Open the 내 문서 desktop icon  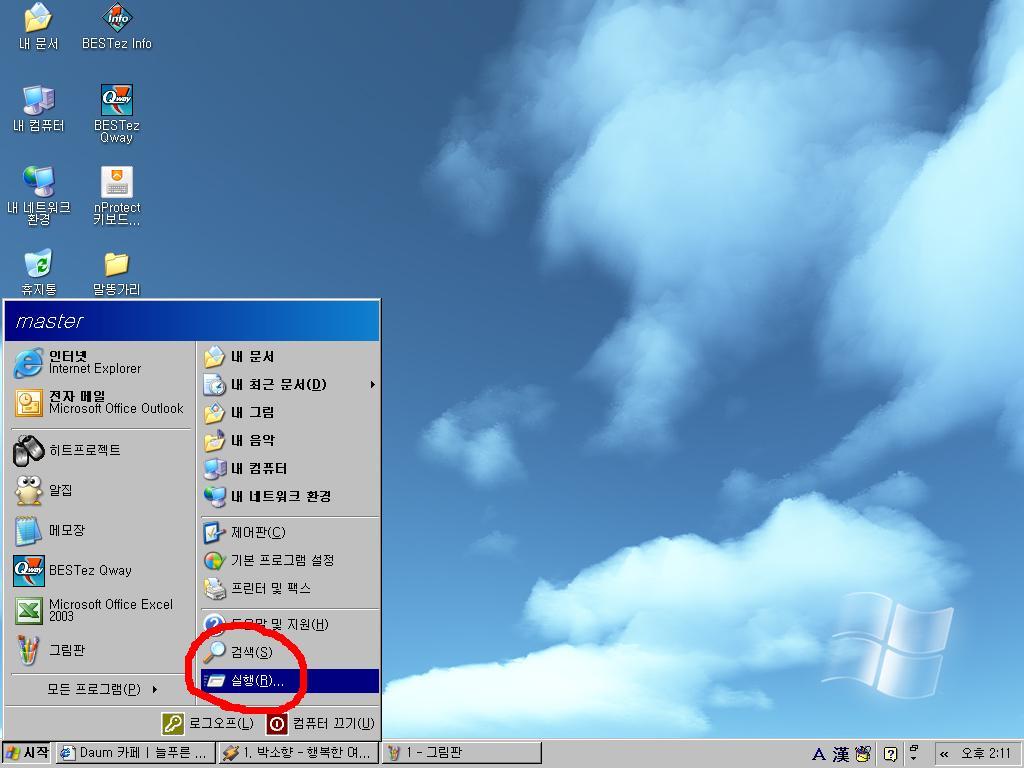pos(38,26)
